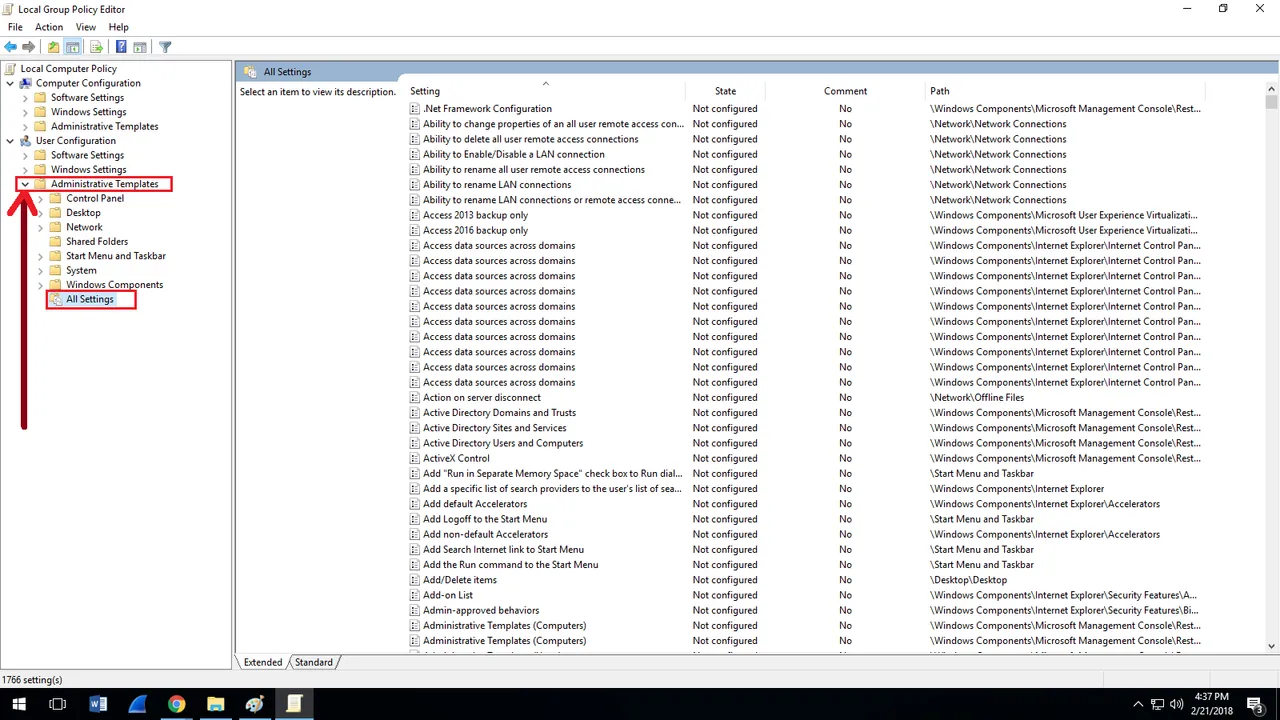The image size is (1280, 720).
Task: Click the vertical scrollbar down arrow
Action: click(1271, 647)
